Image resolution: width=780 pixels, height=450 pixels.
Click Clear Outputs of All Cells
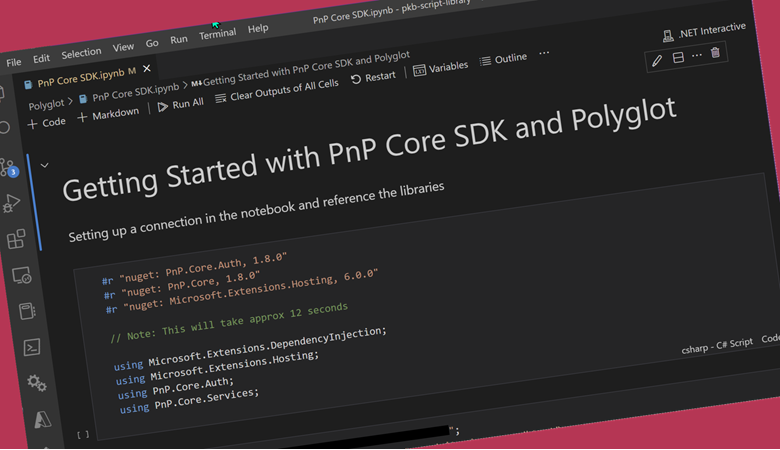coord(277,91)
